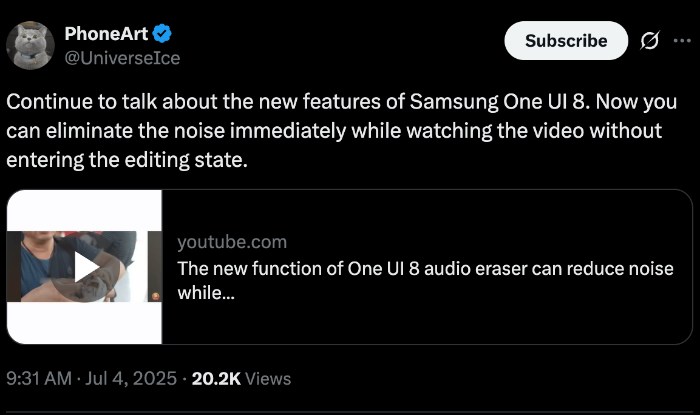The width and height of the screenshot is (700, 415).
Task: Click the blue verified checkmark badge
Action: [x=159, y=34]
